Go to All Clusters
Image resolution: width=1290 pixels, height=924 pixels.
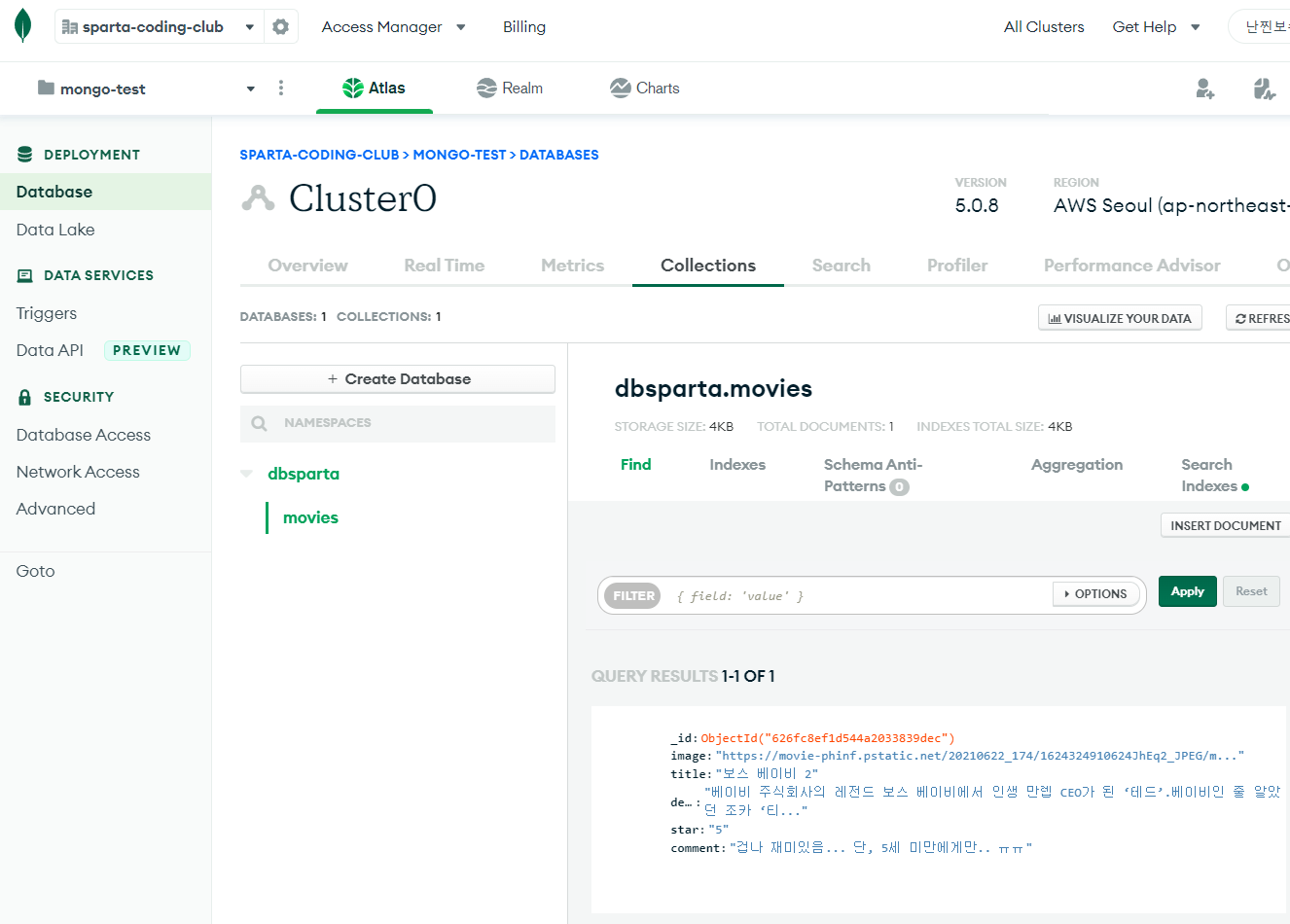1044,27
